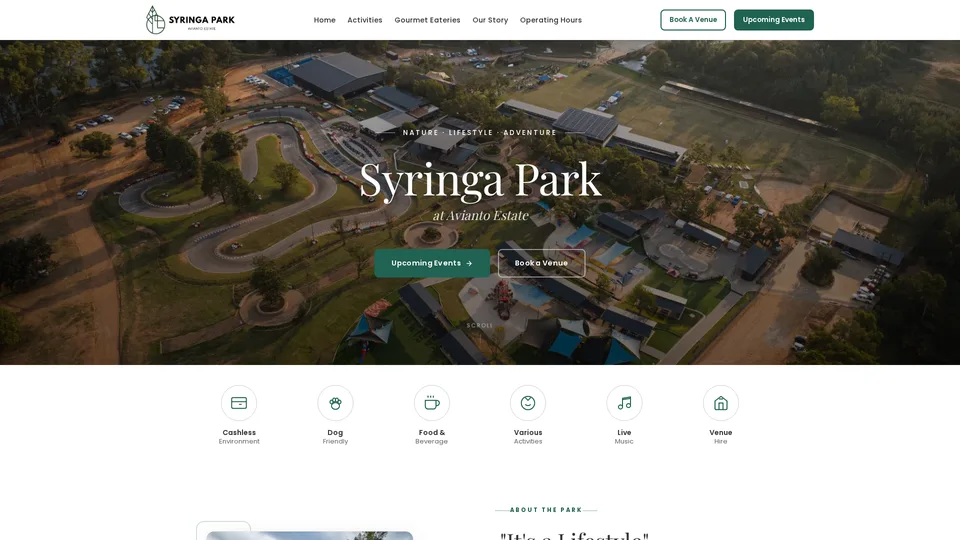Click Upcoming Events header button

click(774, 20)
